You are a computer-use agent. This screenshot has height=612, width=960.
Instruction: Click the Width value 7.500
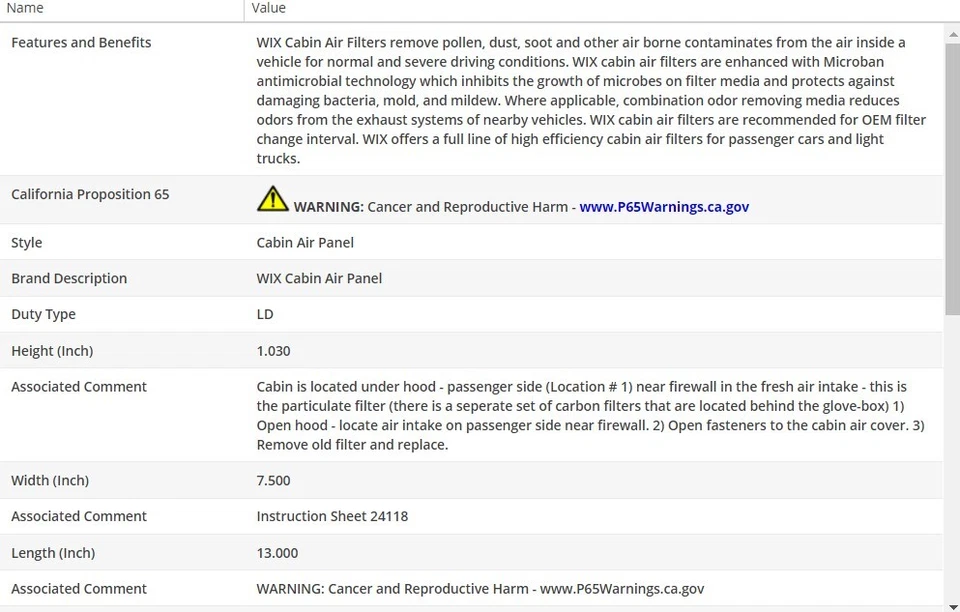point(274,481)
